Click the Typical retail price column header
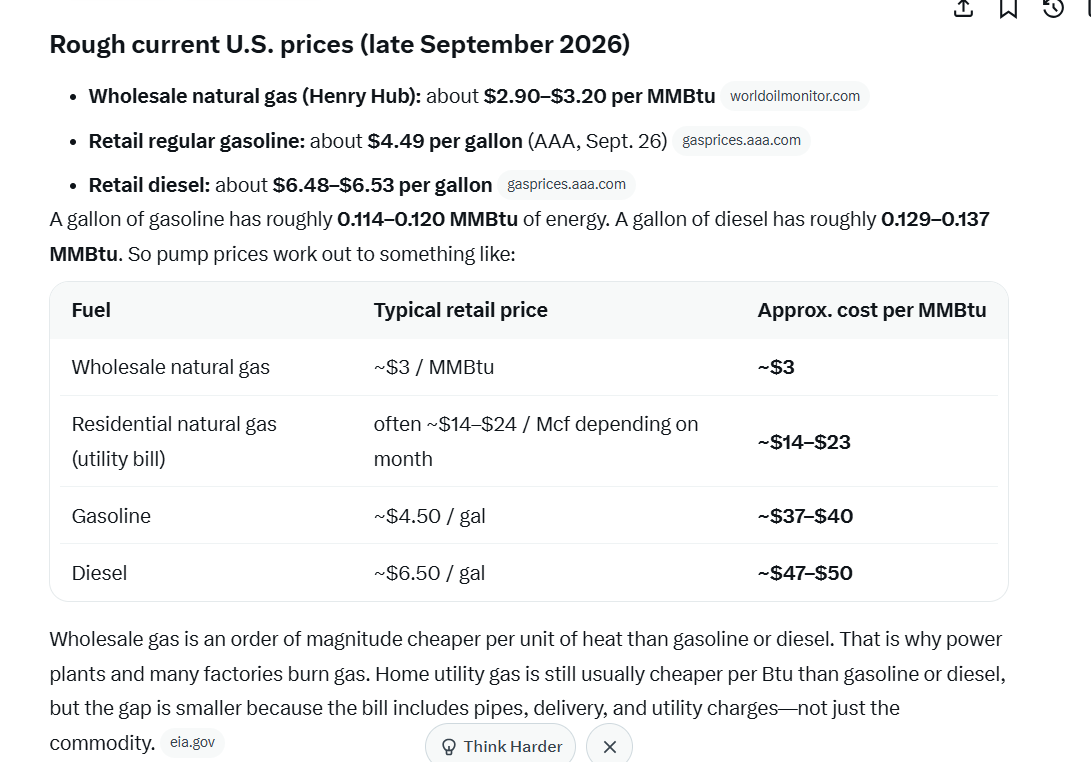 pyautogui.click(x=461, y=310)
